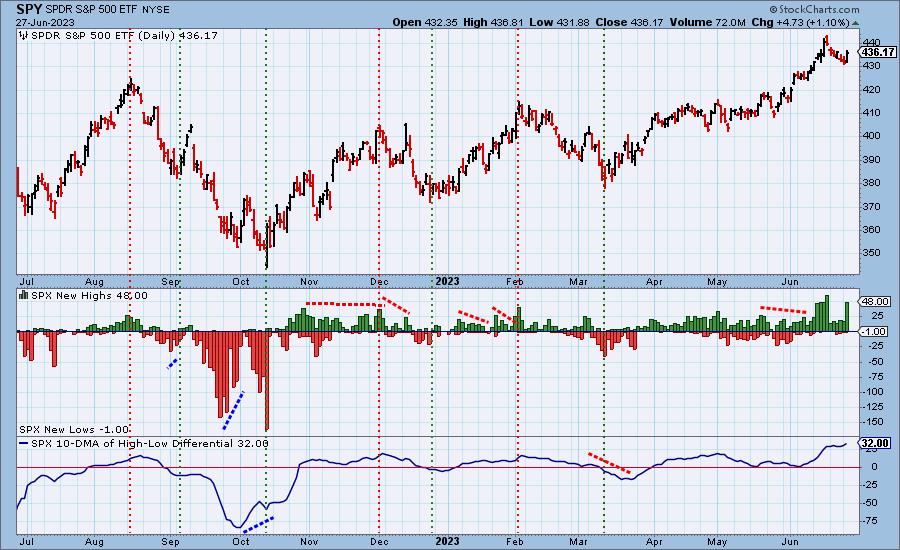Click the '2023' label on the bottom date axis
Screen dimensions: 900x550
point(447,541)
